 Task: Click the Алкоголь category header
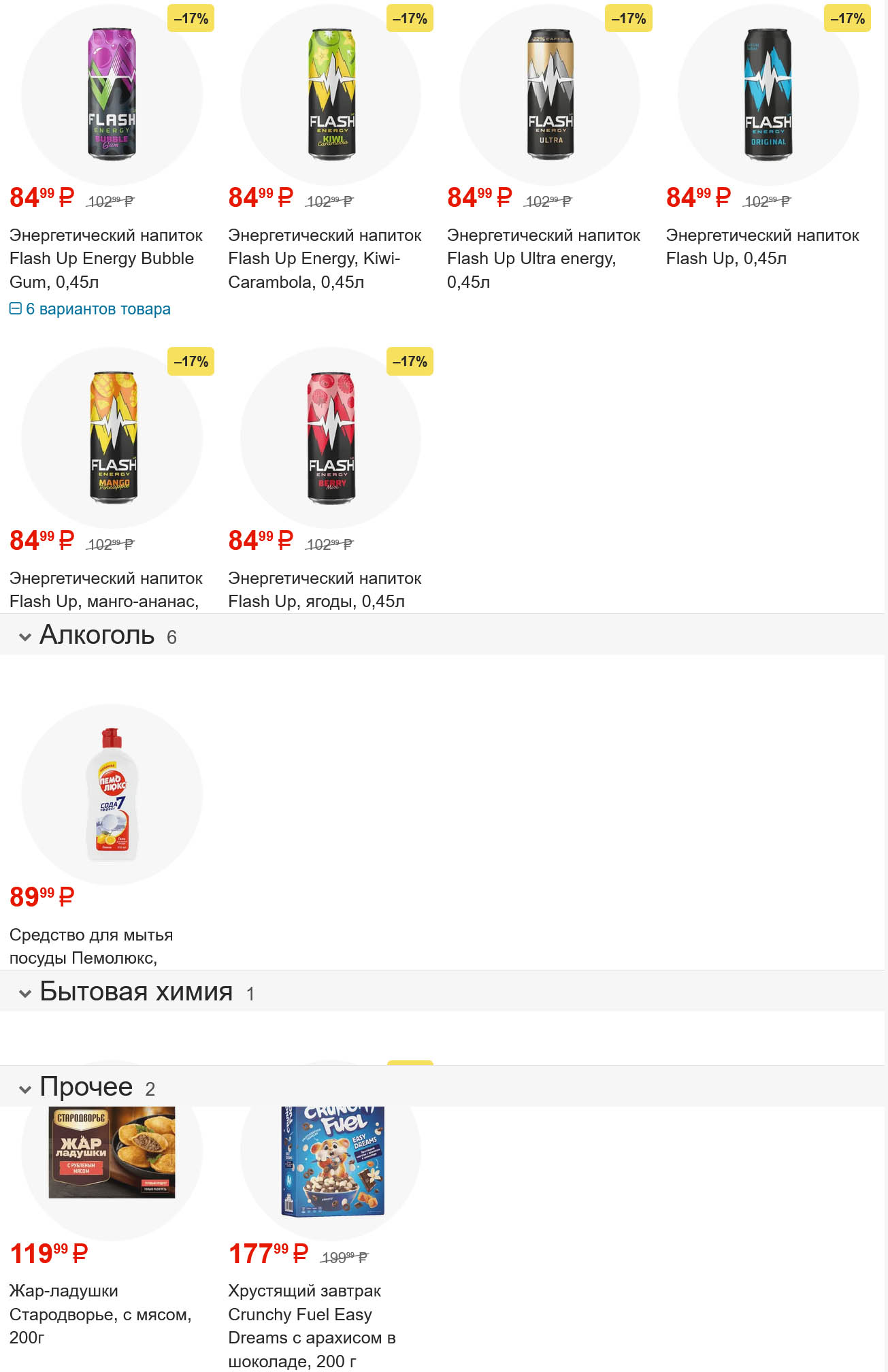(x=97, y=635)
